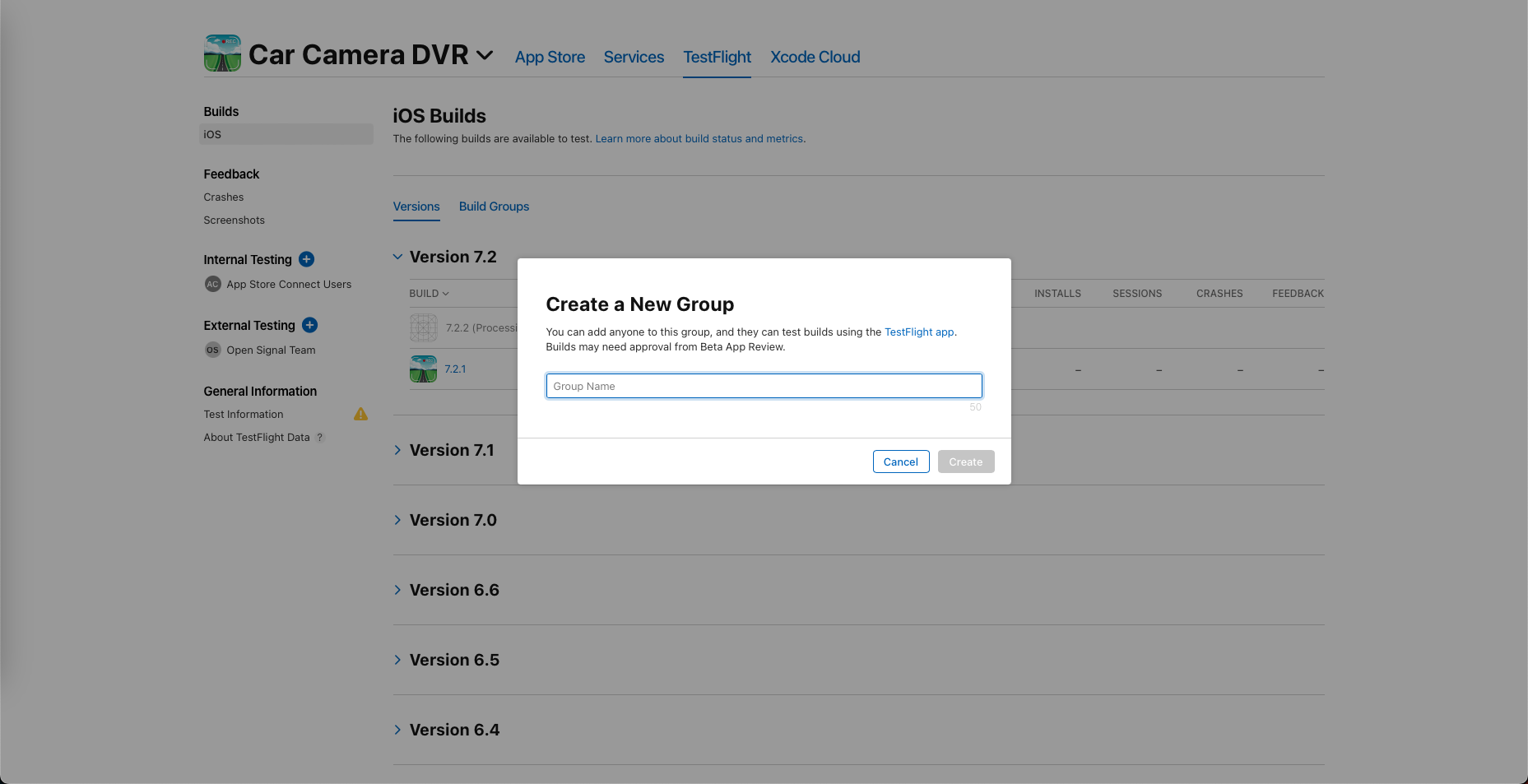
Task: Switch to the Build Groups sub-tab
Action: (x=494, y=206)
